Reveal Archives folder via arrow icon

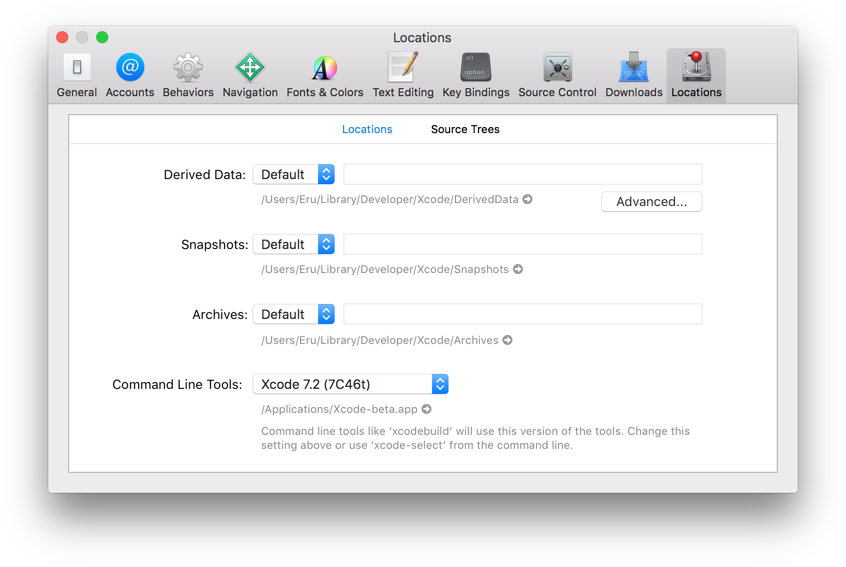pos(508,340)
